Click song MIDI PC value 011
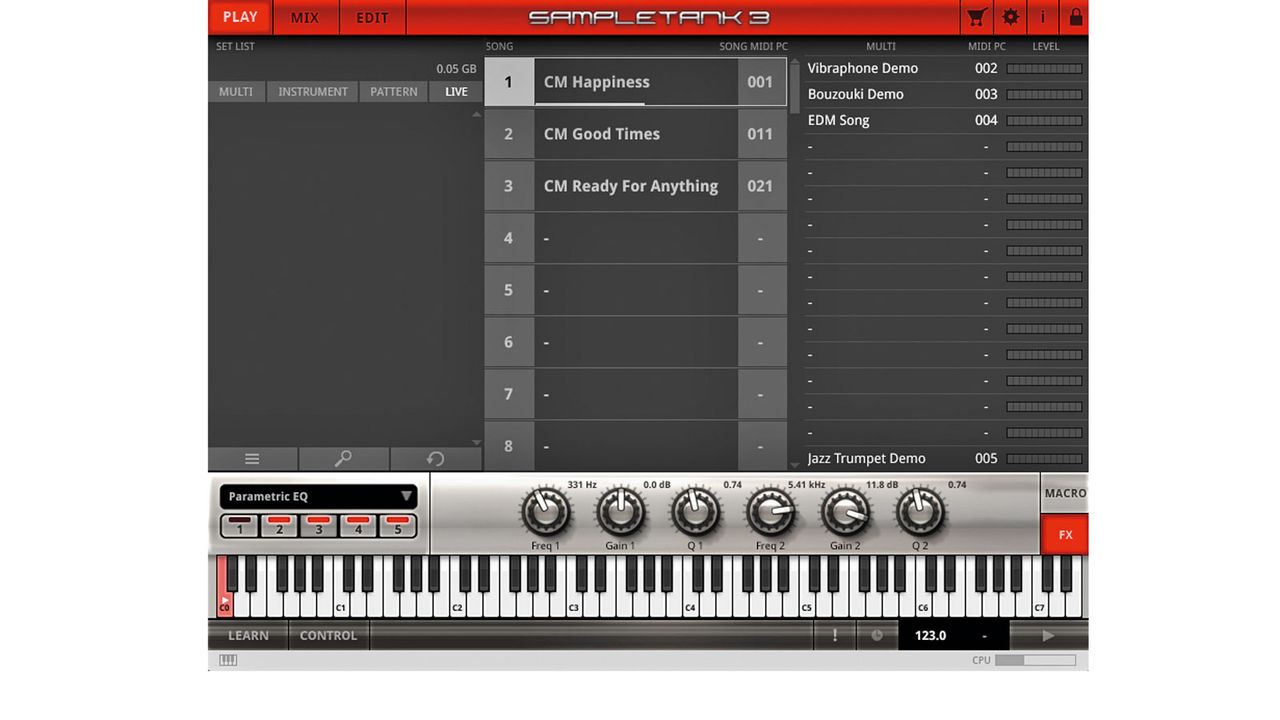1280x720 pixels. click(761, 134)
